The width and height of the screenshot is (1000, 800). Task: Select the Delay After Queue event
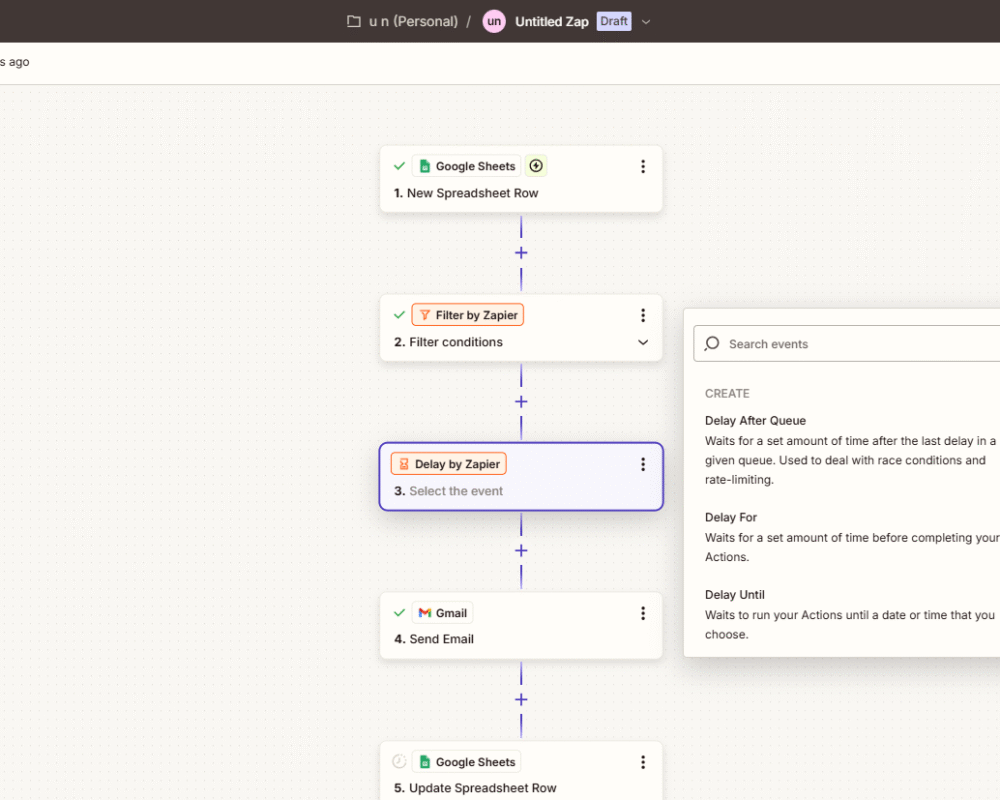(852, 450)
